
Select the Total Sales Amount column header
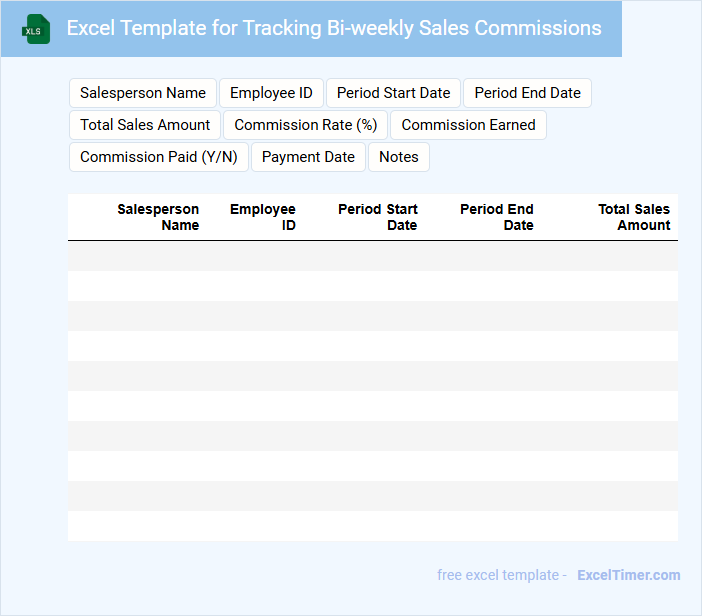click(x=634, y=217)
